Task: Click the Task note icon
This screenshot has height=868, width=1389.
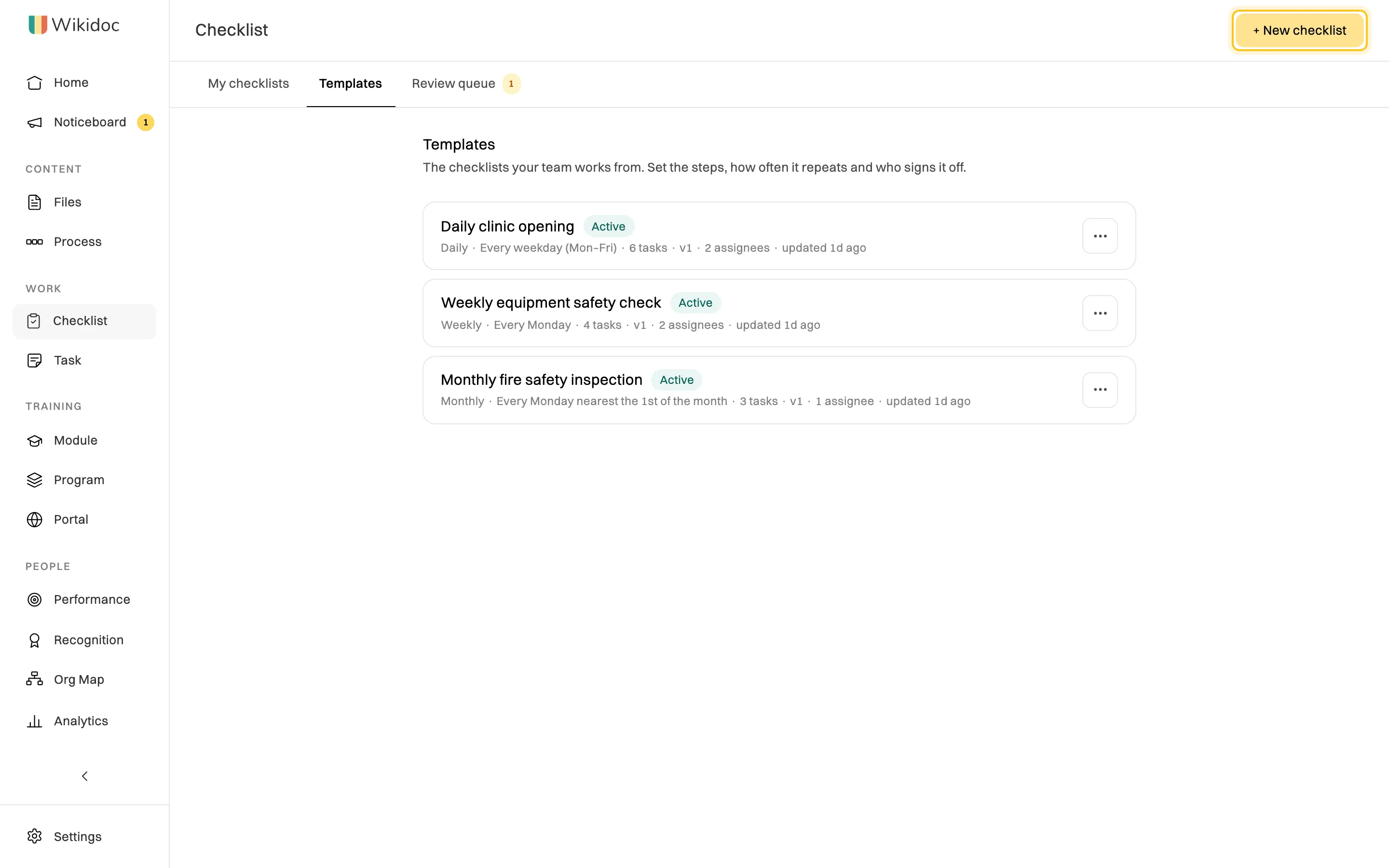Action: [x=34, y=361]
